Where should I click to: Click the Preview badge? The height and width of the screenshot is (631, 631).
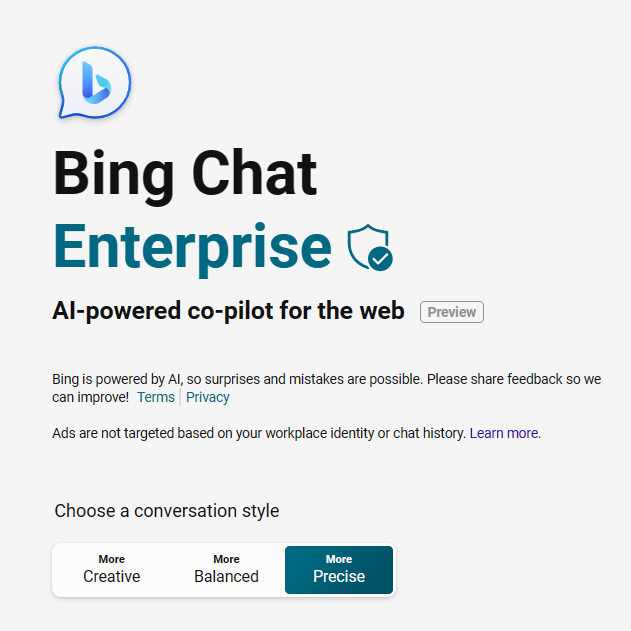[452, 312]
